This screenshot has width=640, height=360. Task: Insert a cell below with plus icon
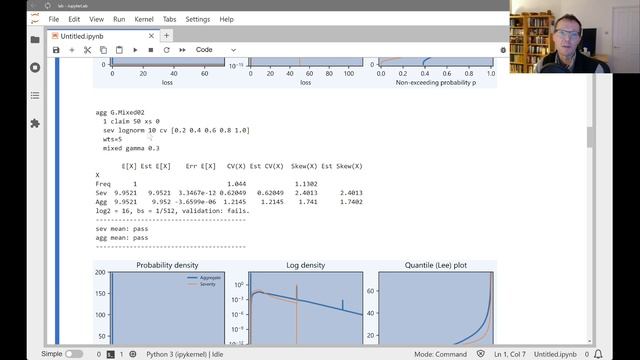72,50
